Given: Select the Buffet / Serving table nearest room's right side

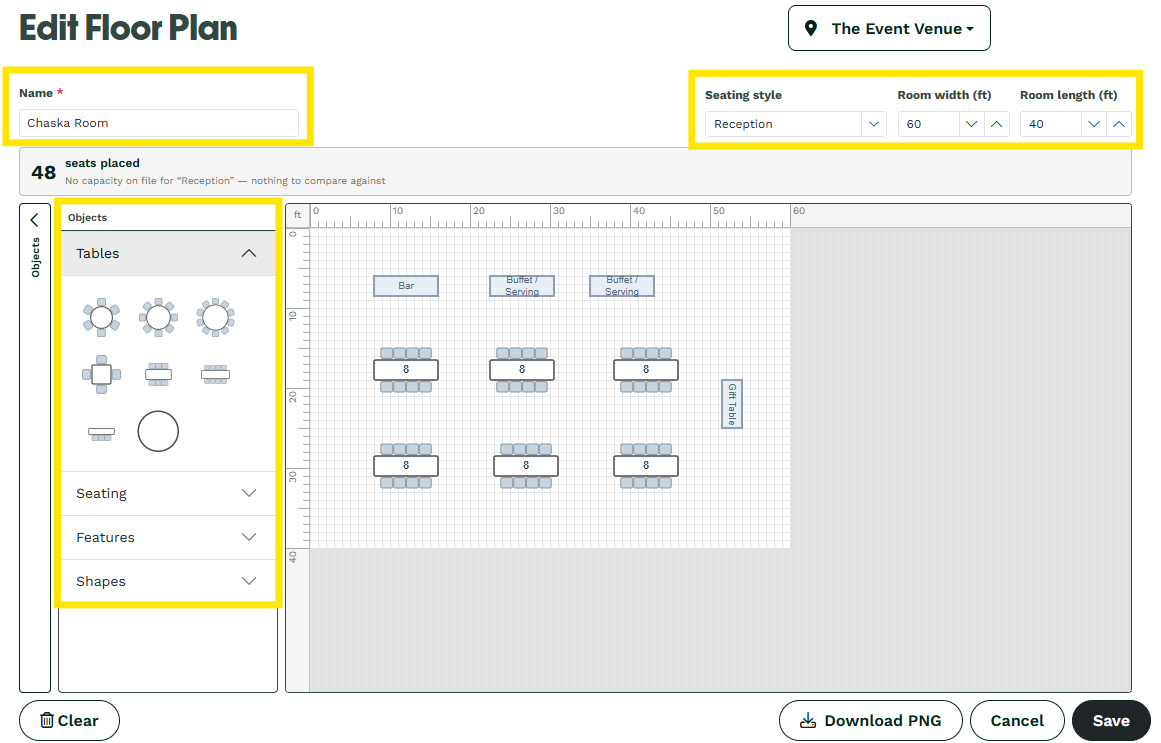Looking at the screenshot, I should pyautogui.click(x=622, y=286).
